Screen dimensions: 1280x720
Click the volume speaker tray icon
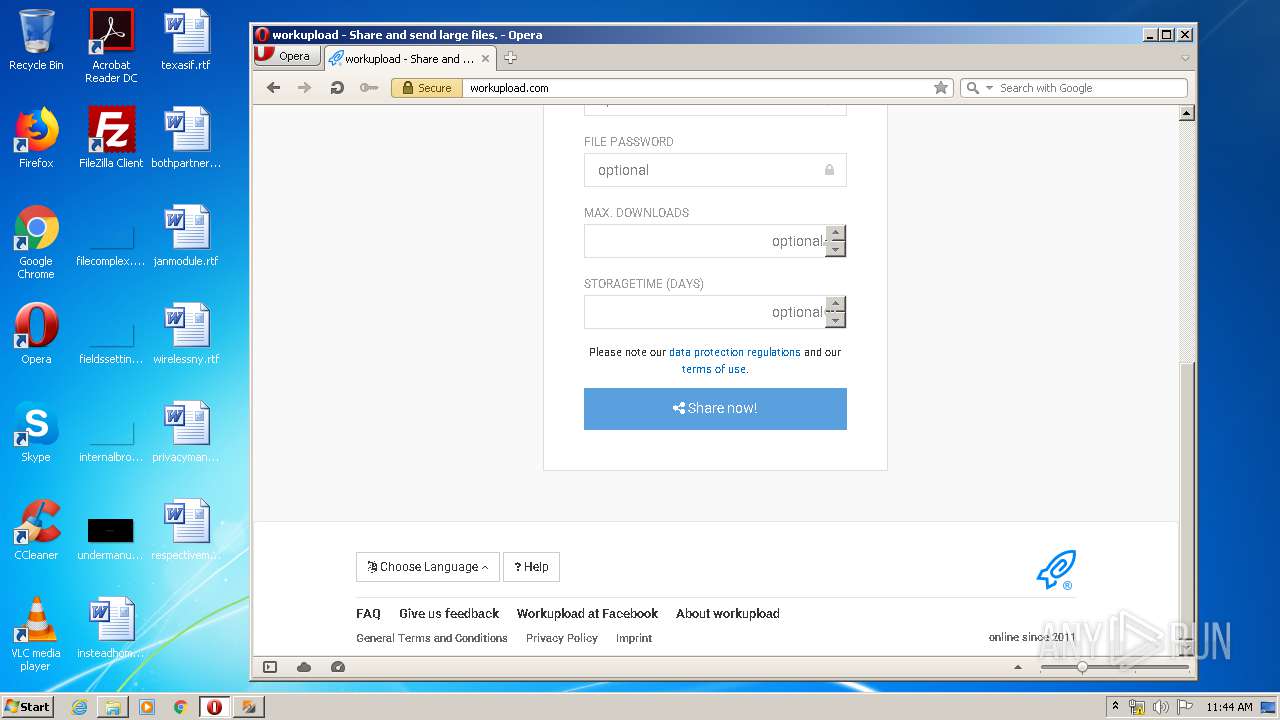[1161, 707]
